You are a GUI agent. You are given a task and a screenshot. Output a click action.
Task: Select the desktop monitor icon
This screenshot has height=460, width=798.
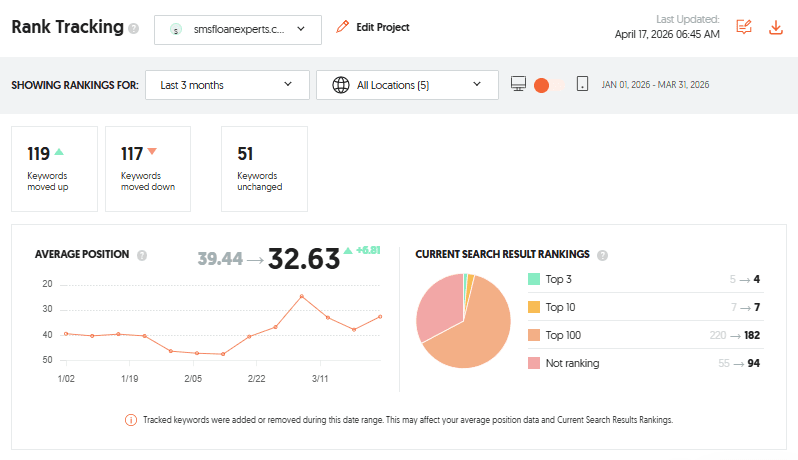click(518, 84)
